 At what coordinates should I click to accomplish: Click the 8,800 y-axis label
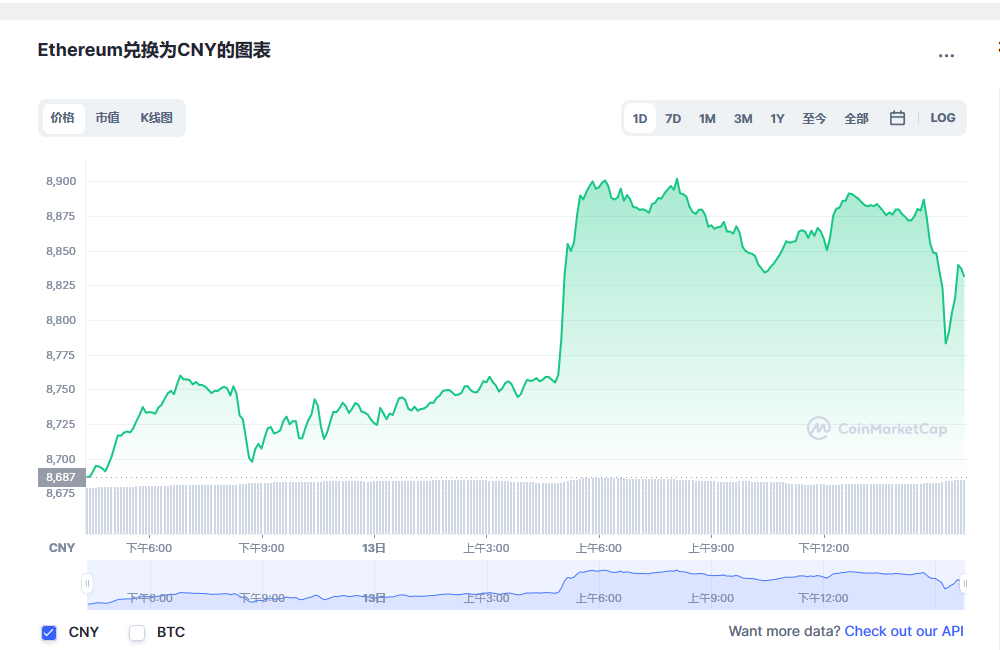(x=61, y=320)
